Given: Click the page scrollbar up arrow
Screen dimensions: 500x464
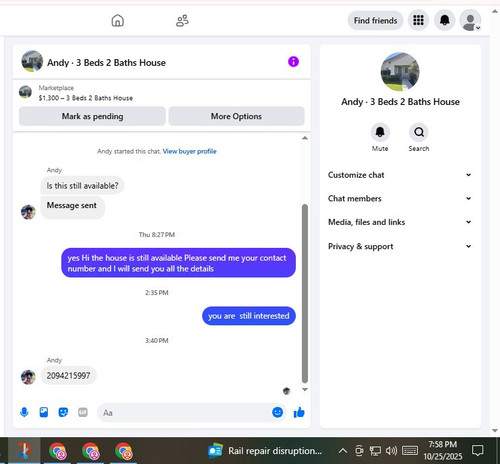Looking at the screenshot, I should click(495, 11).
